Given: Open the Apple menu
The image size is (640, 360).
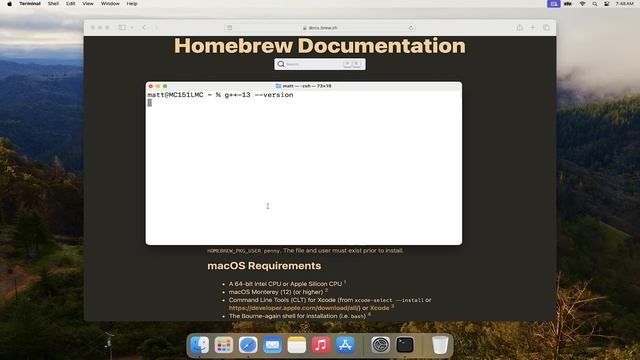Looking at the screenshot, I should [x=9, y=4].
